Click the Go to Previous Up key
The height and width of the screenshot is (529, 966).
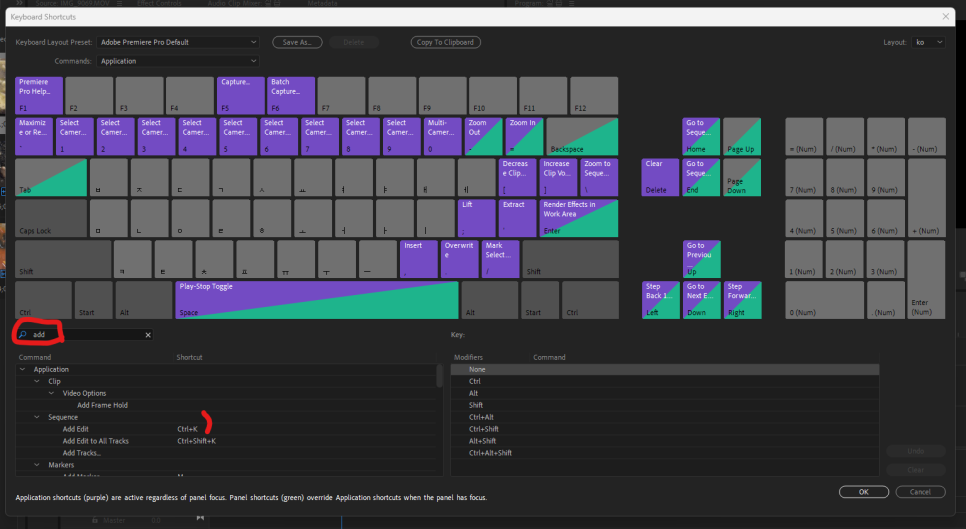[702, 259]
